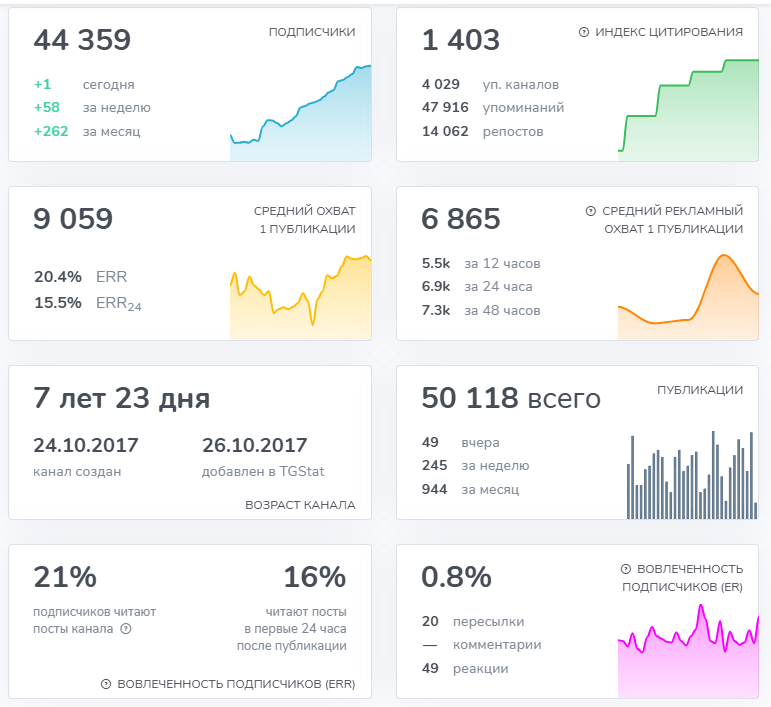
Task: Click 47 916 упоминаний row
Action: (493, 108)
